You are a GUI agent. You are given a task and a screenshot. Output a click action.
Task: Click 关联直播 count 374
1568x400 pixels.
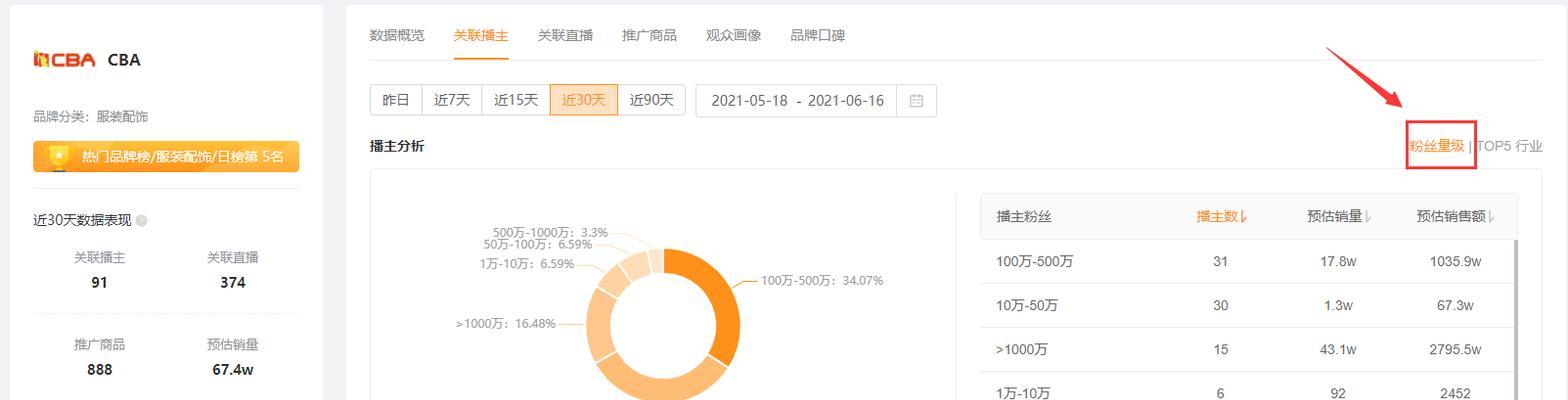pos(233,283)
